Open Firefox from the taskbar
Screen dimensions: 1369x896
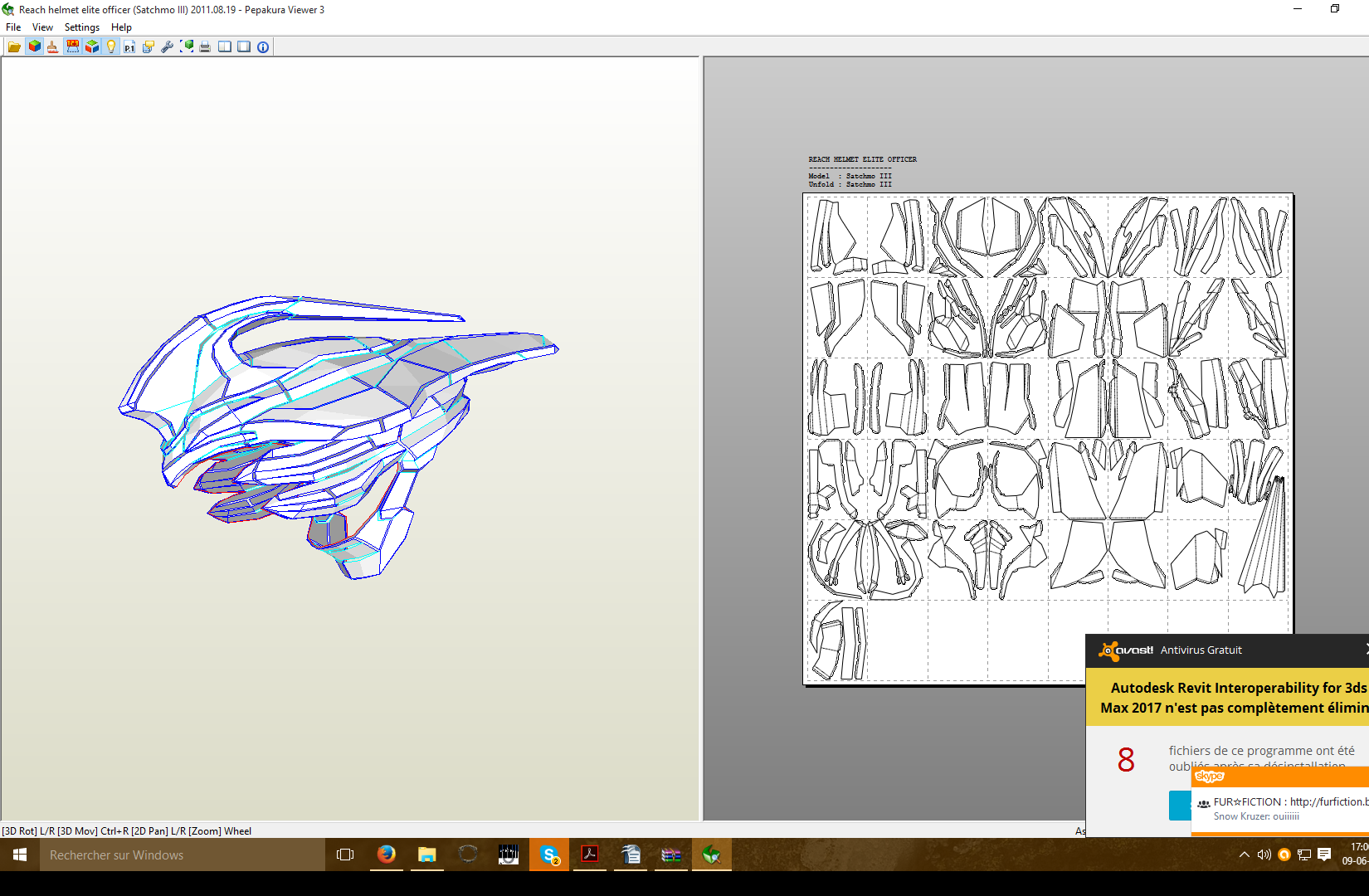click(x=387, y=855)
